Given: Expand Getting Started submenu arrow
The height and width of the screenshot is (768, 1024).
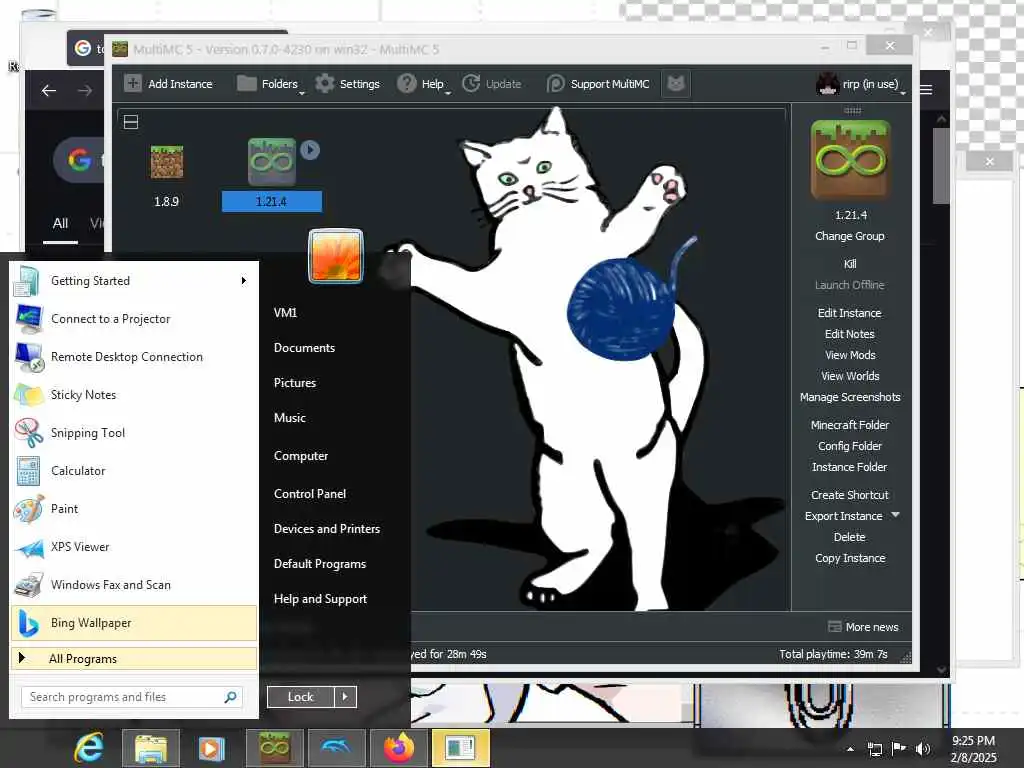Looking at the screenshot, I should click(x=244, y=281).
